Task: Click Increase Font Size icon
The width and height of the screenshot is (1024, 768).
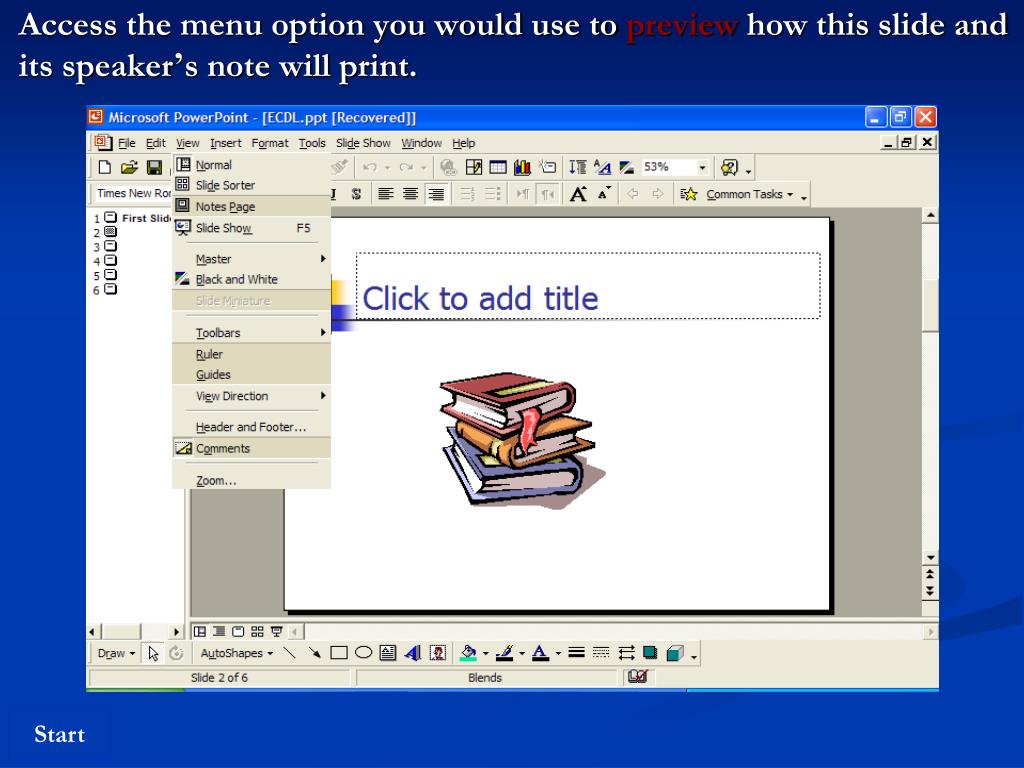Action: (x=578, y=194)
